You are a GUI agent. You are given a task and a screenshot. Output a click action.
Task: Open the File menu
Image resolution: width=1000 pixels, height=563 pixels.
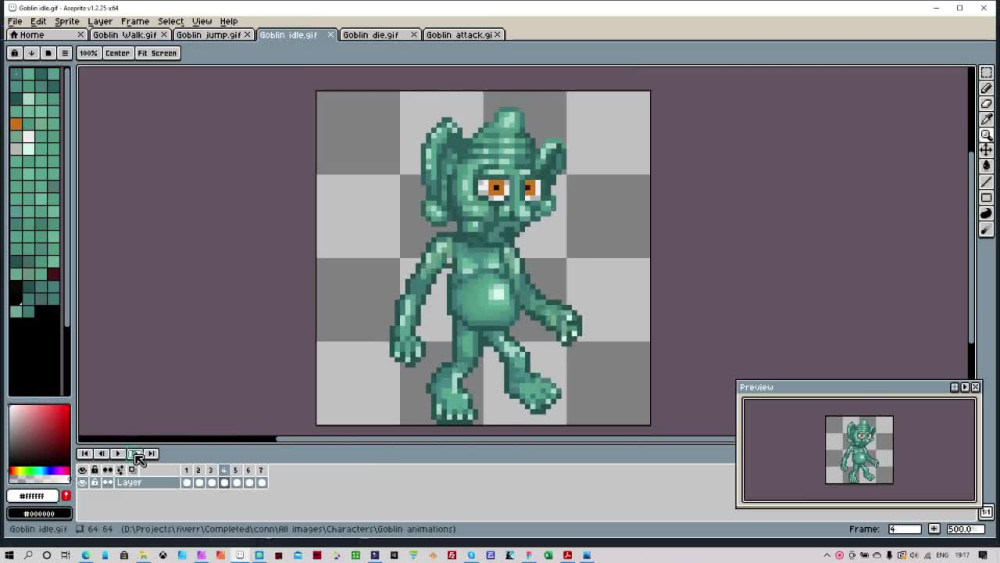15,21
